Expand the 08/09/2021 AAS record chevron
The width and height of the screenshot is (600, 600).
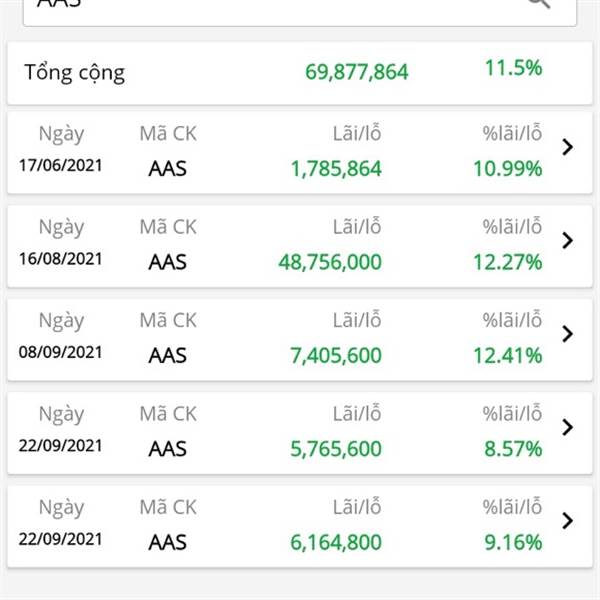[567, 334]
